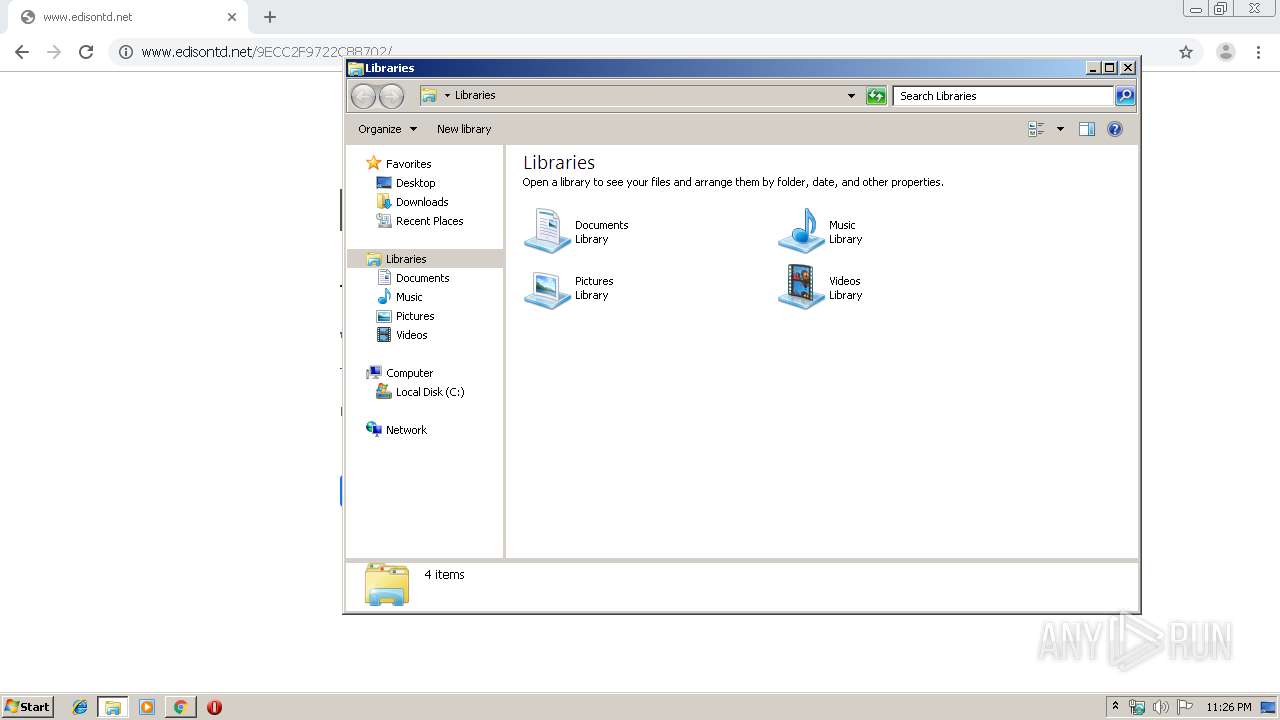
Task: Open the Organize menu
Action: (x=387, y=129)
